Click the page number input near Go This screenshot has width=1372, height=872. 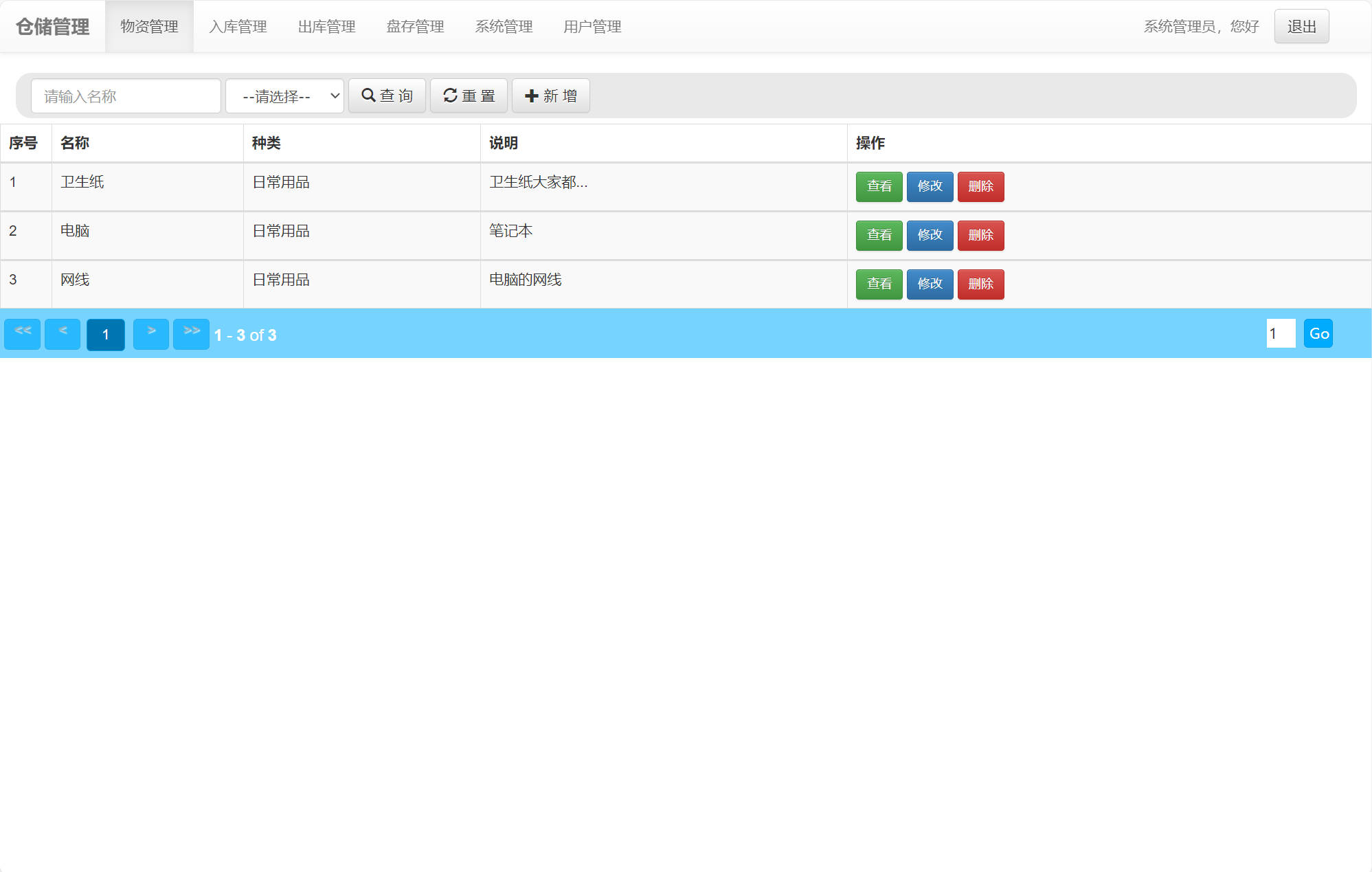tap(1280, 333)
